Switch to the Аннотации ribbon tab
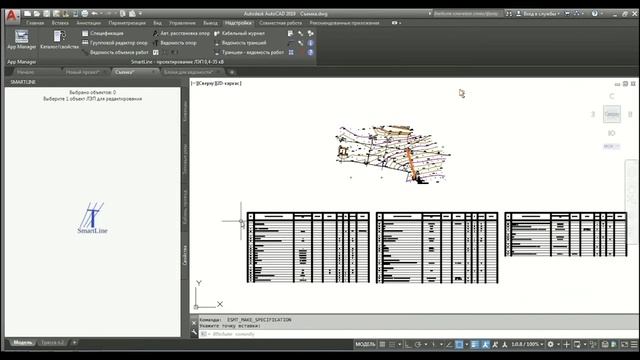 pyautogui.click(x=89, y=23)
